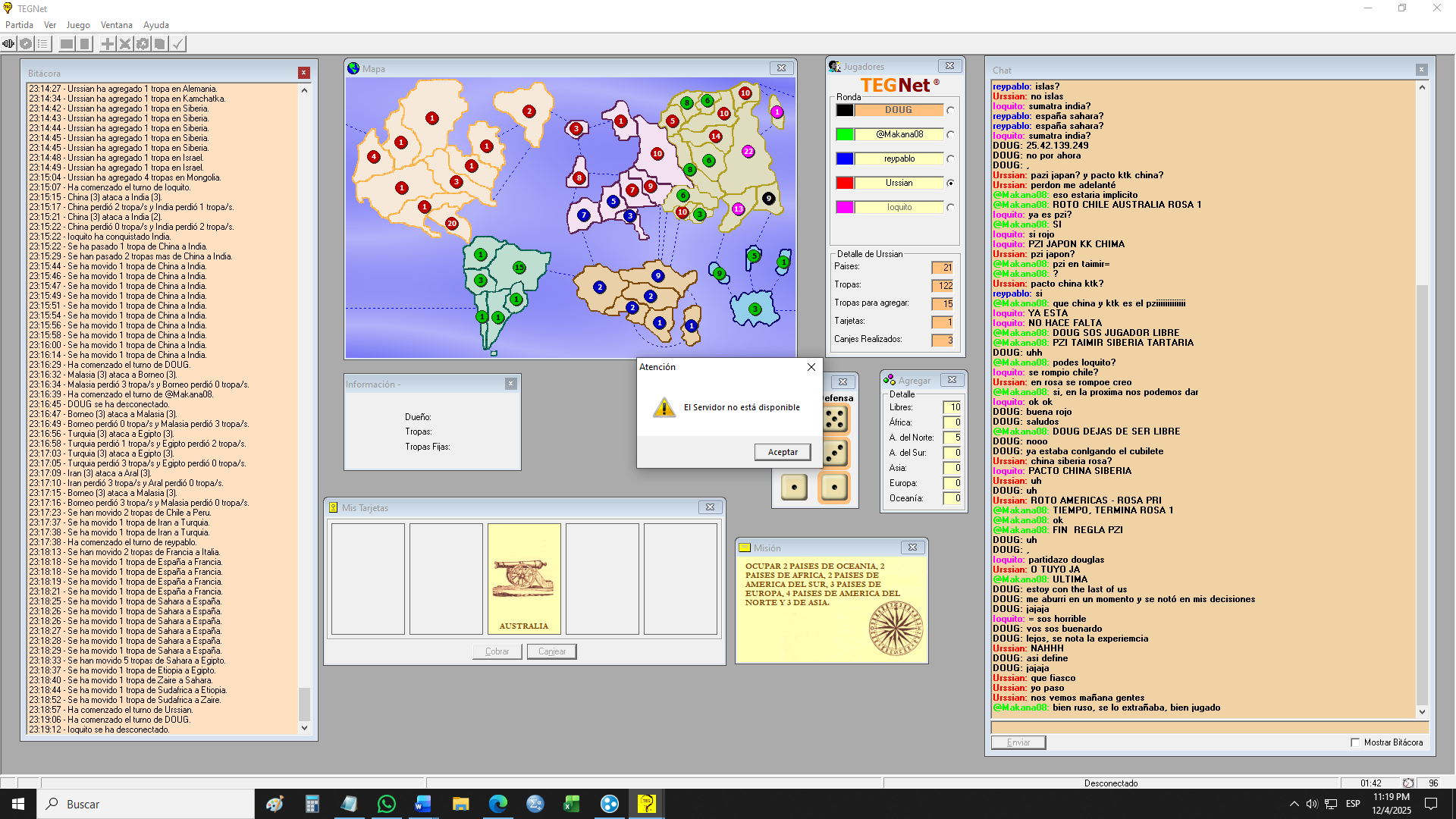Click the connect to server toolbar icon
Screen dimensions: 1456x819
point(8,44)
